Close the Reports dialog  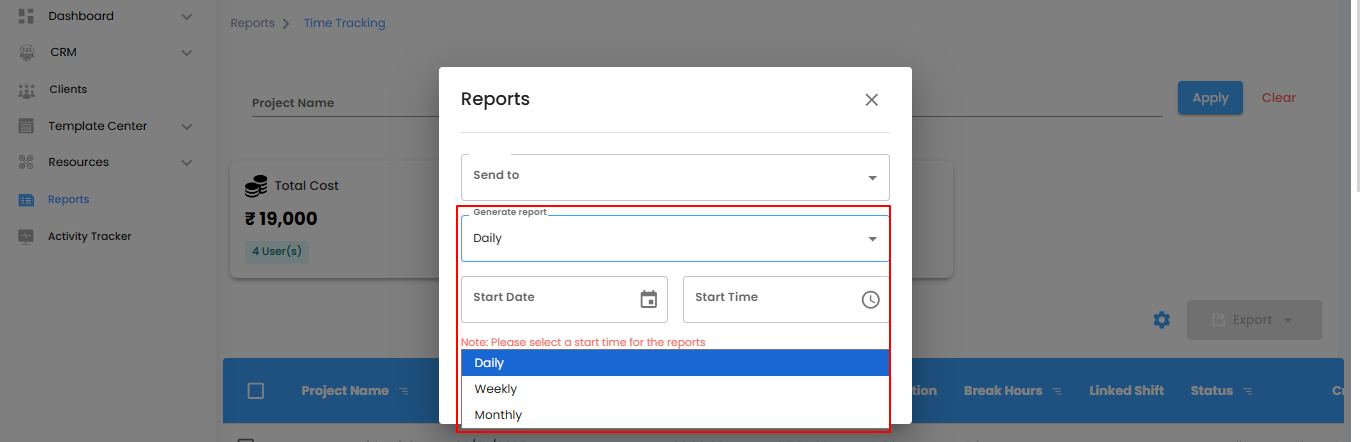tap(871, 100)
